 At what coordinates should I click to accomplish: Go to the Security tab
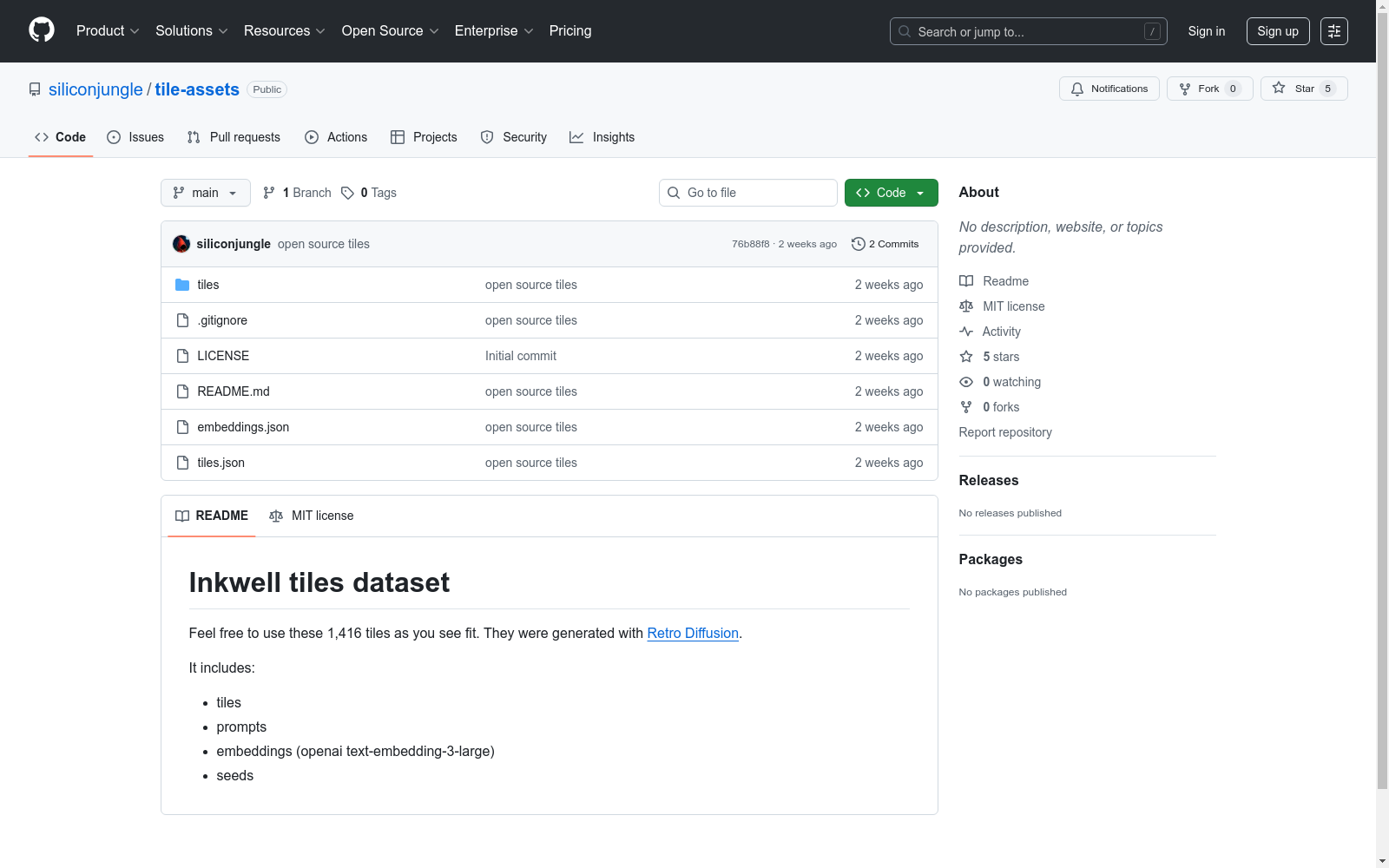pos(514,137)
